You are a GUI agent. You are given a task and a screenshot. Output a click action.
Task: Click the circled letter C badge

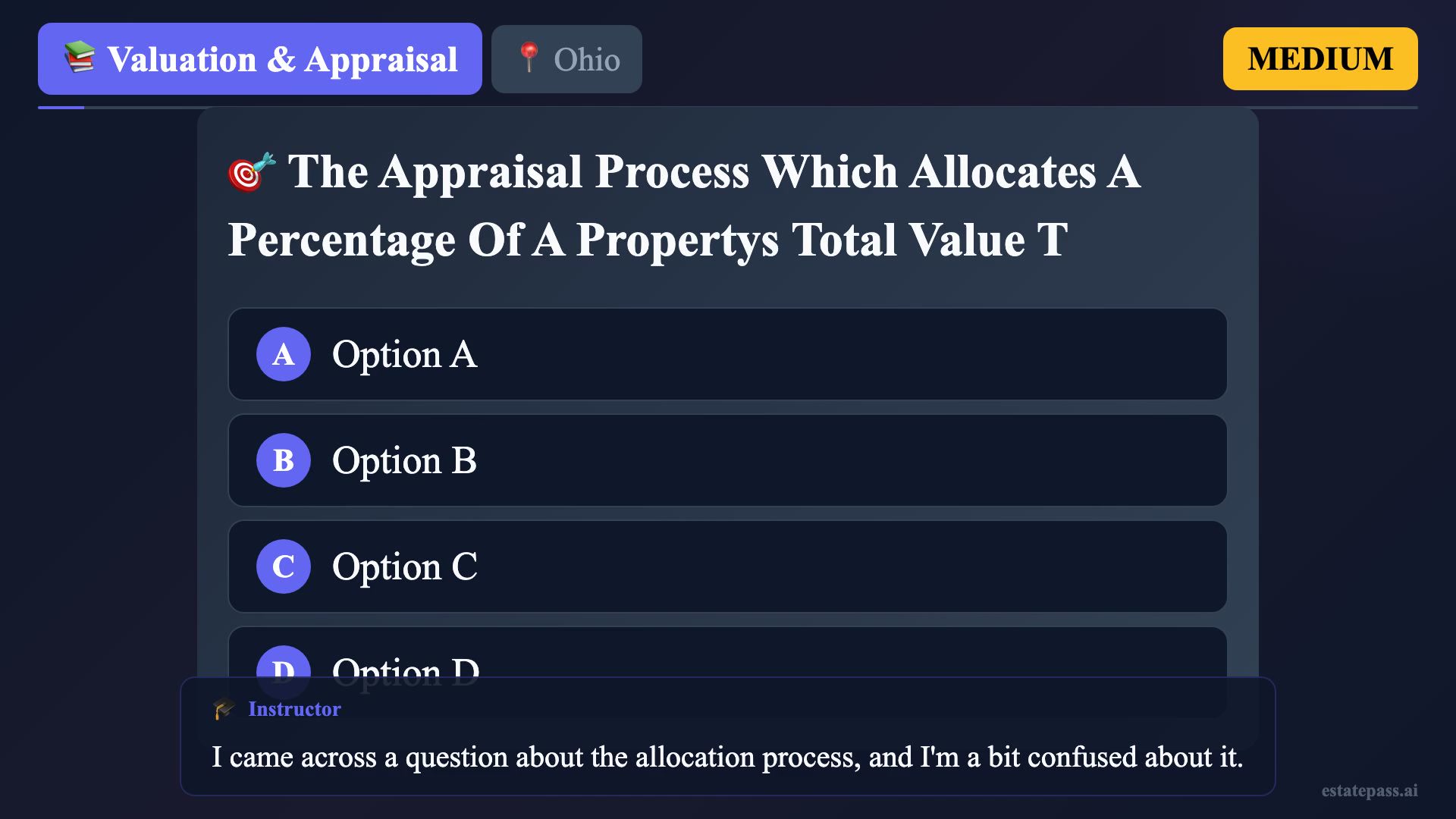tap(284, 566)
